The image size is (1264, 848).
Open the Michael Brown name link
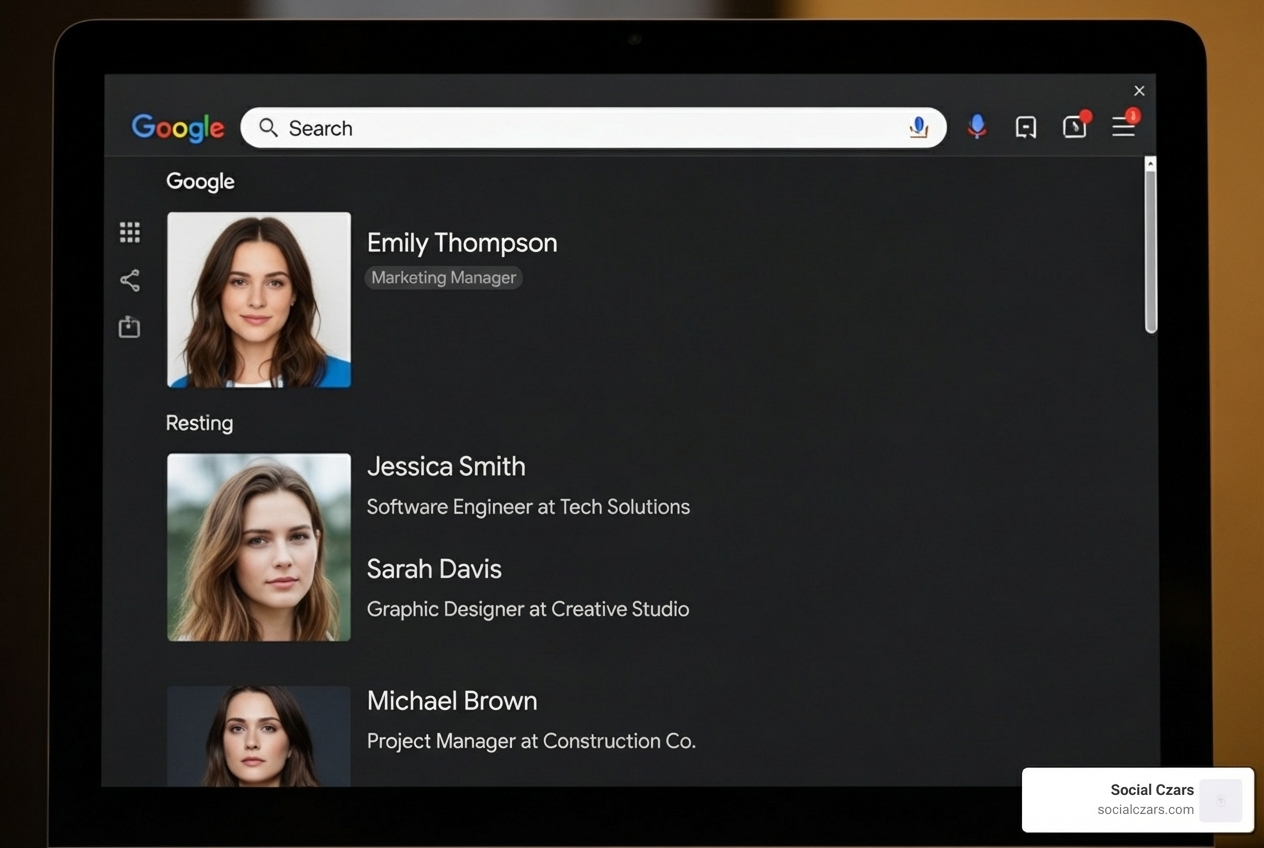pos(452,701)
